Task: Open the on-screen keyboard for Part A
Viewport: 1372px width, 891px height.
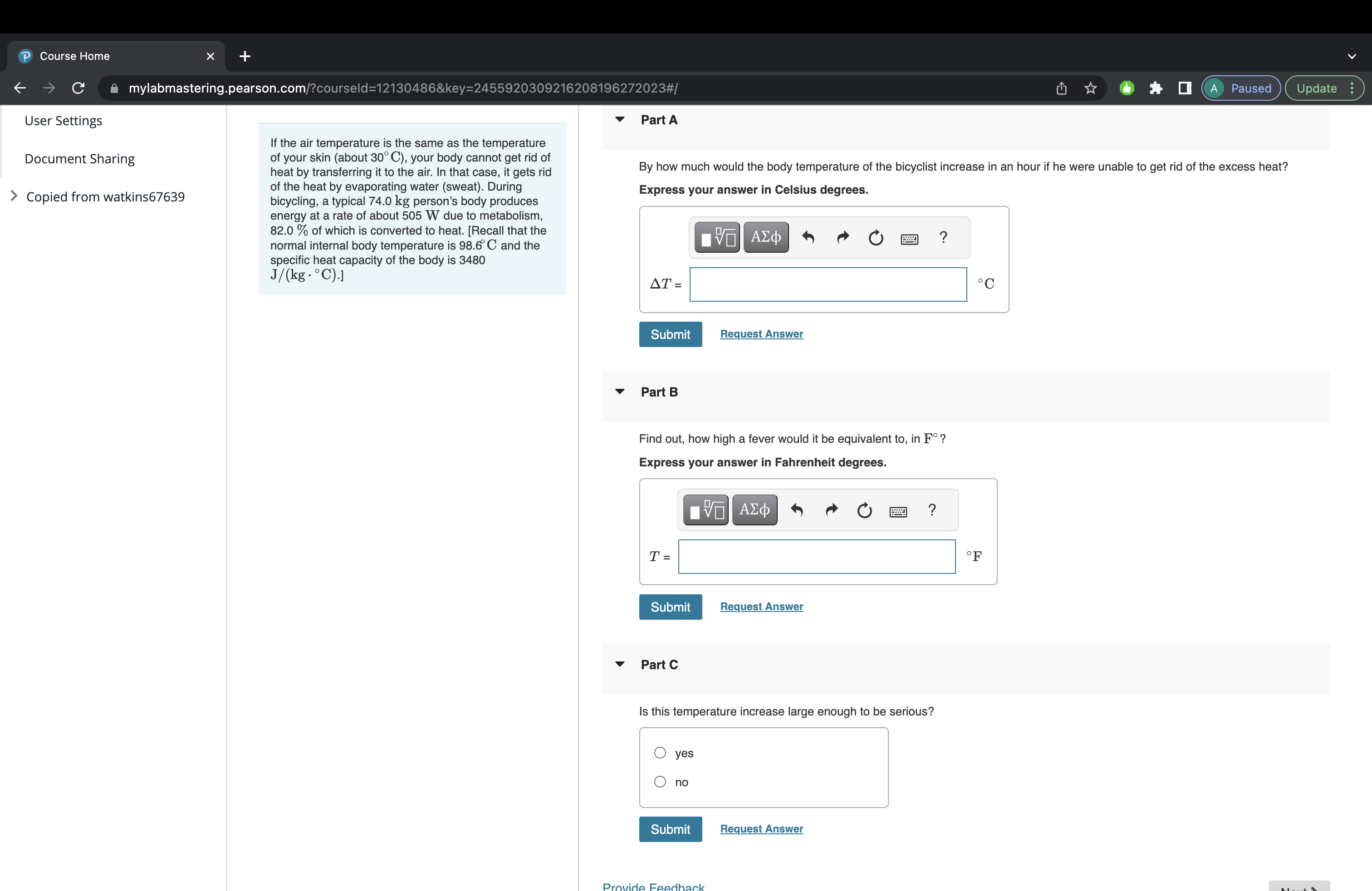Action: 909,238
